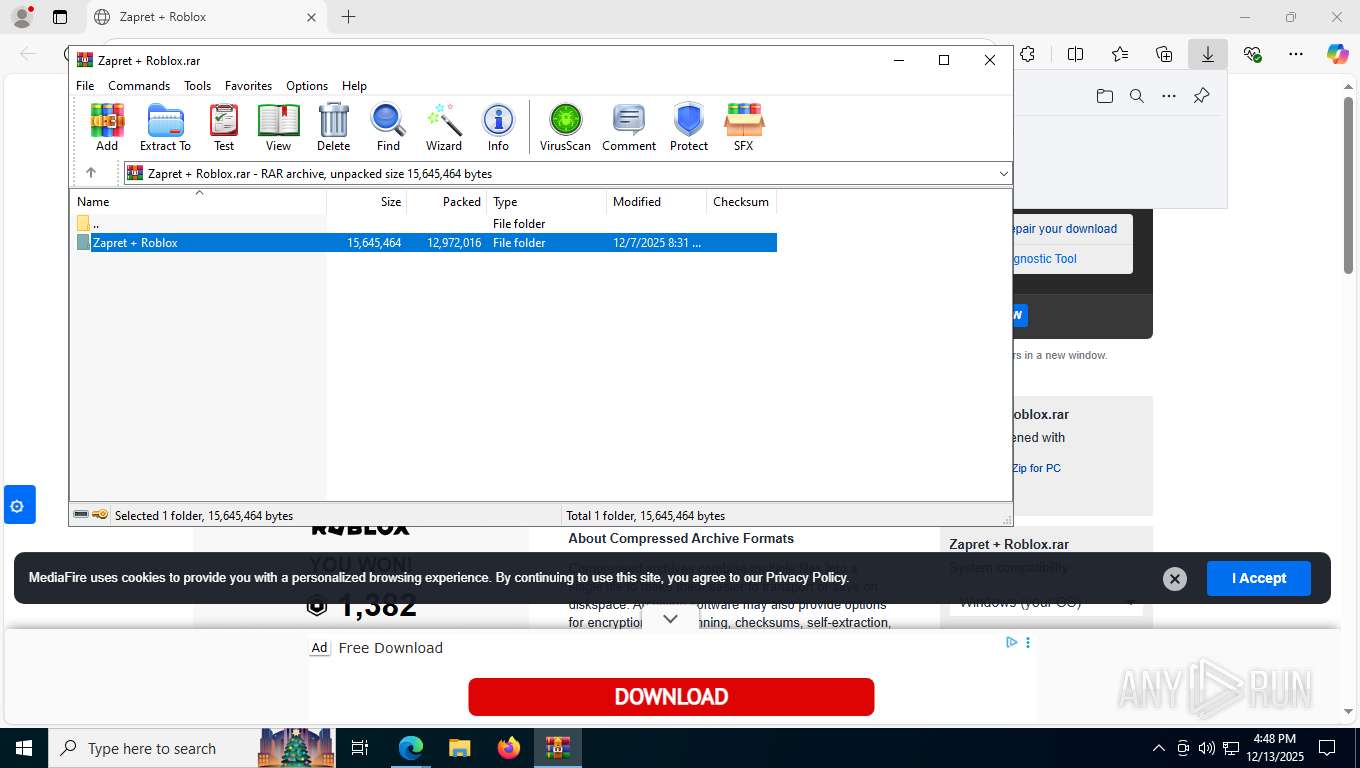
Task: Create SFX self-extracting archive
Action: pyautogui.click(x=743, y=127)
